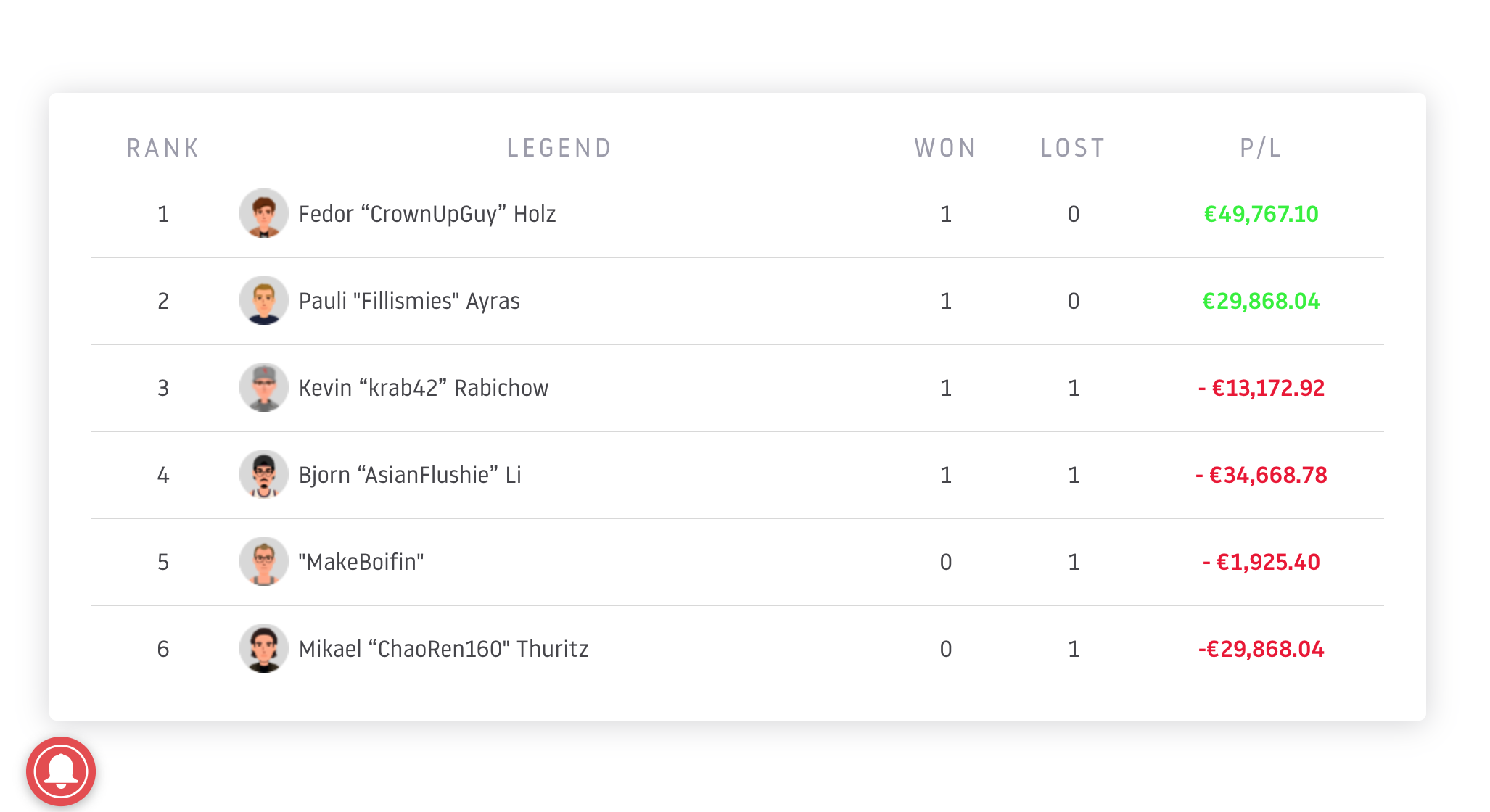Click Mikael Thuritz's avatar picture
Image resolution: width=1490 pixels, height=812 pixels.
point(264,648)
